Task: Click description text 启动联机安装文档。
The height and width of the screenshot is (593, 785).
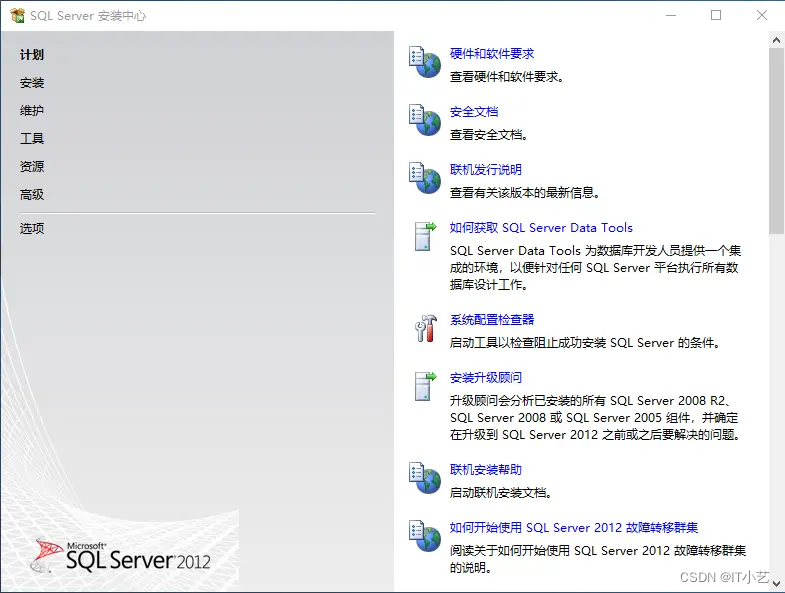Action: point(501,493)
